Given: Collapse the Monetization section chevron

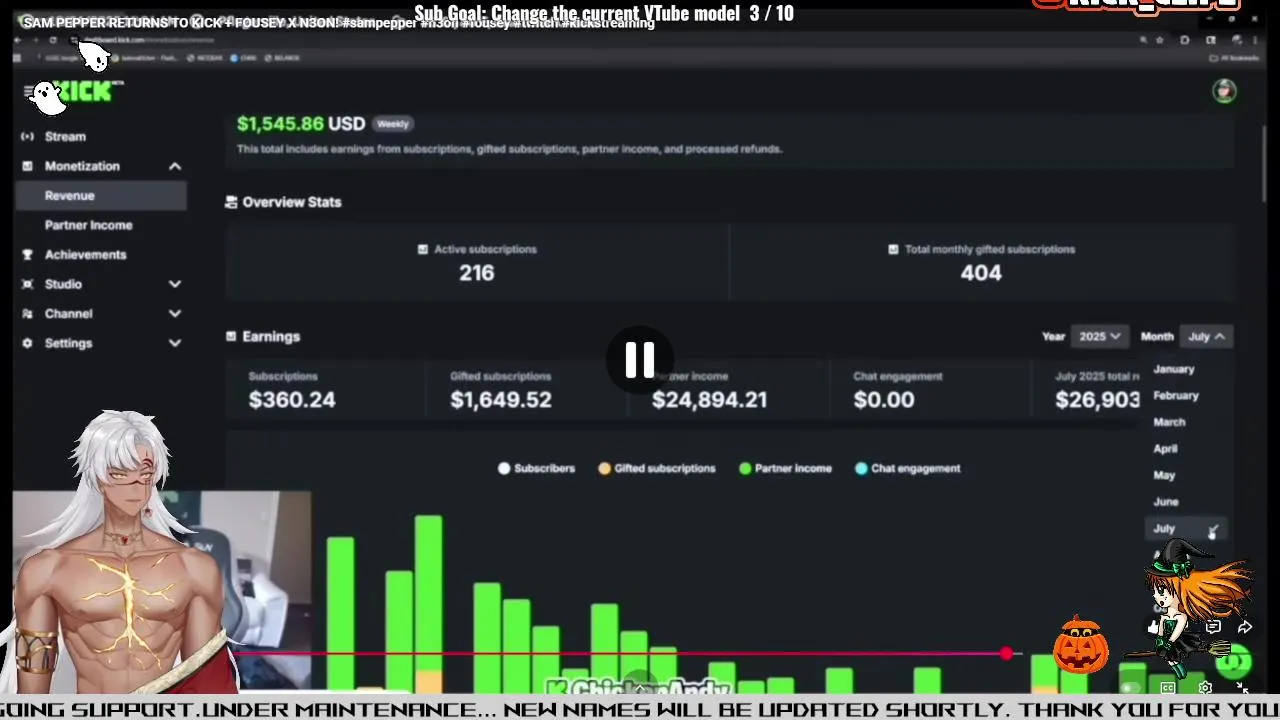Looking at the screenshot, I should [175, 166].
